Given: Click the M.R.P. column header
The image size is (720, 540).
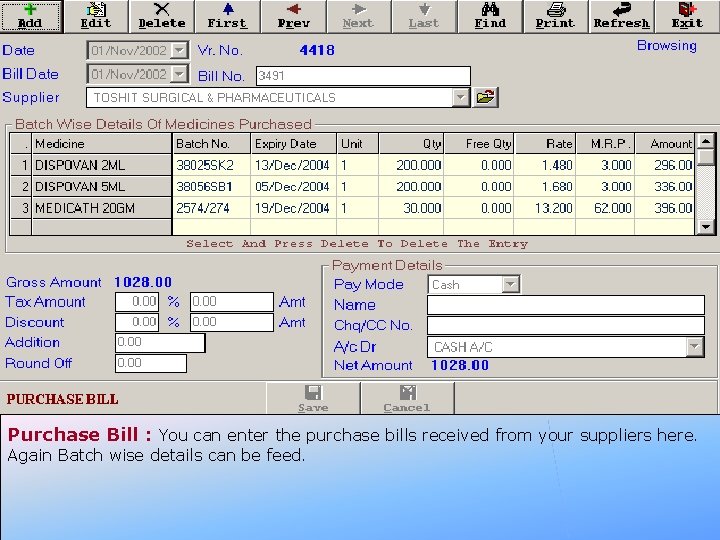Looking at the screenshot, I should (x=605, y=144).
